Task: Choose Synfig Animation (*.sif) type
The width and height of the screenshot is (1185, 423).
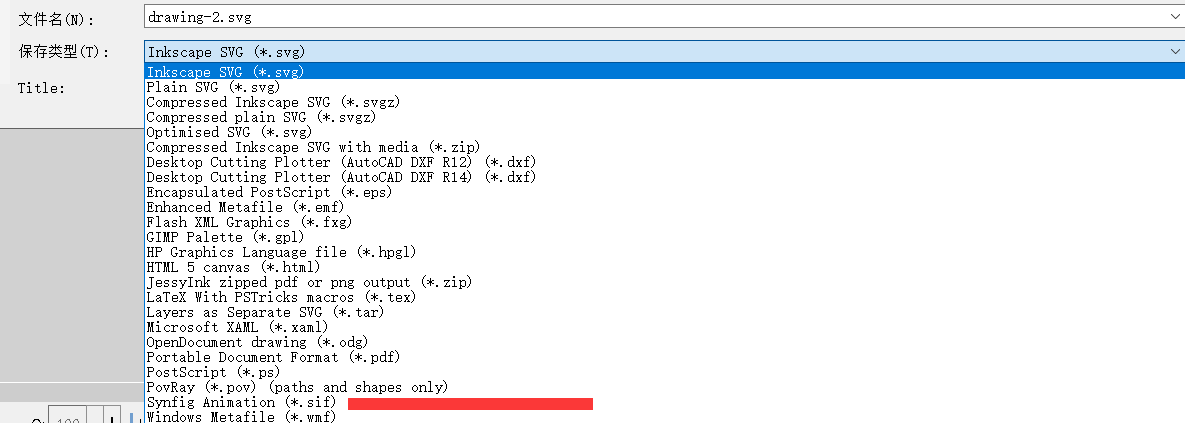Action: [240, 402]
